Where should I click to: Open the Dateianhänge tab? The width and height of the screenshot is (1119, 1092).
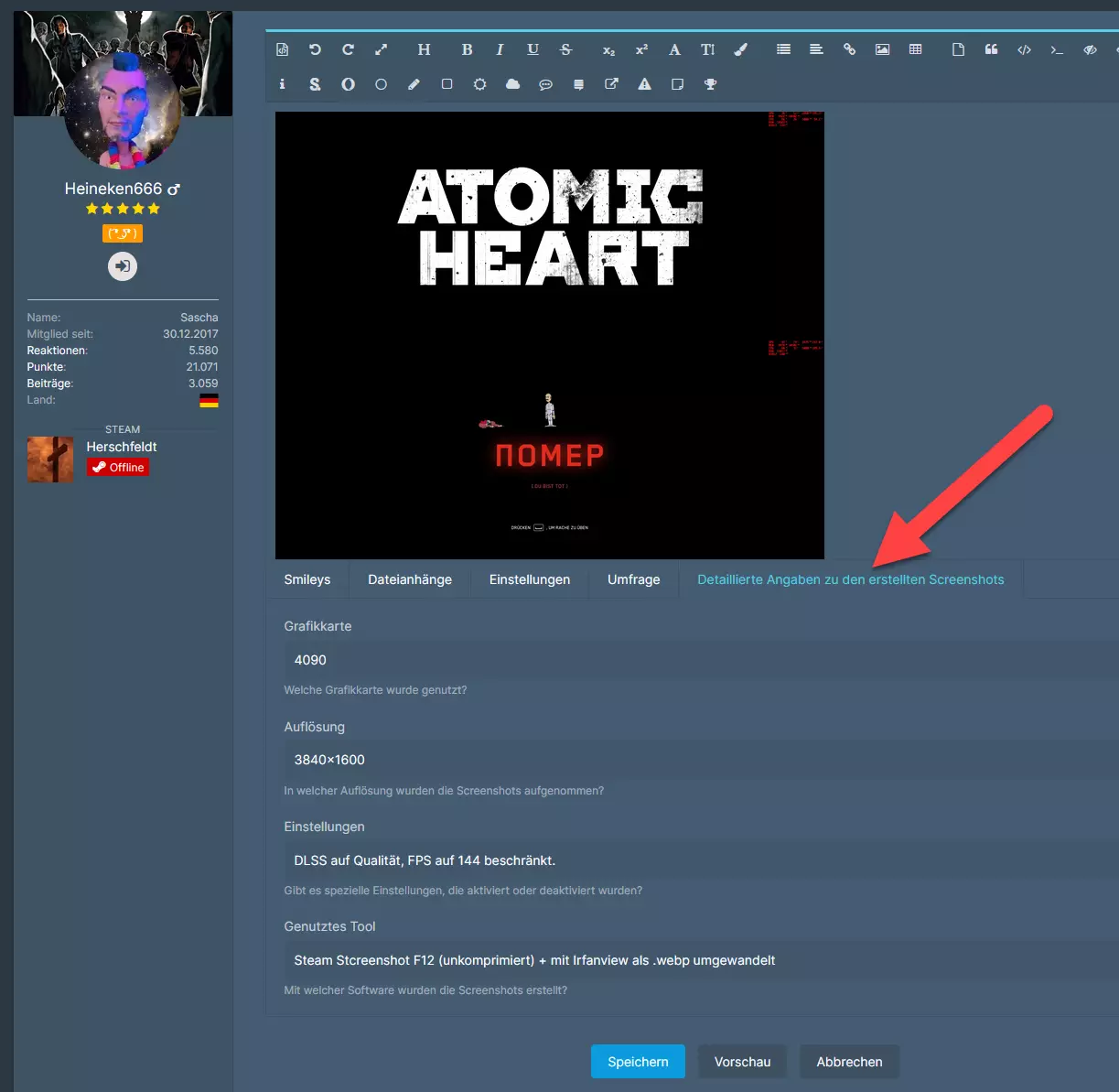[410, 579]
